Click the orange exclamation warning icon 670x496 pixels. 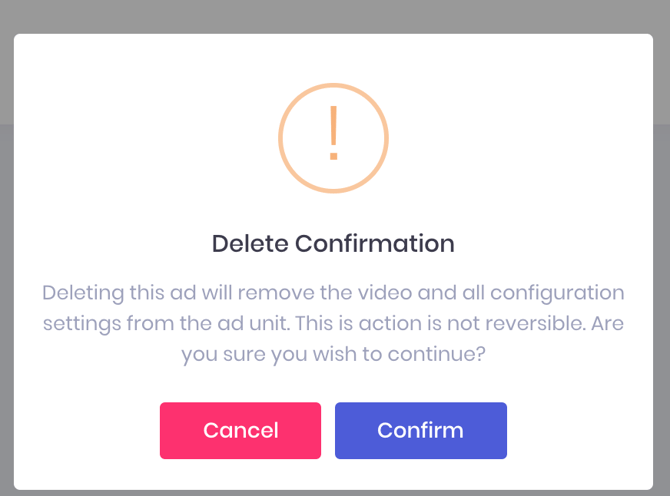[x=333, y=137]
